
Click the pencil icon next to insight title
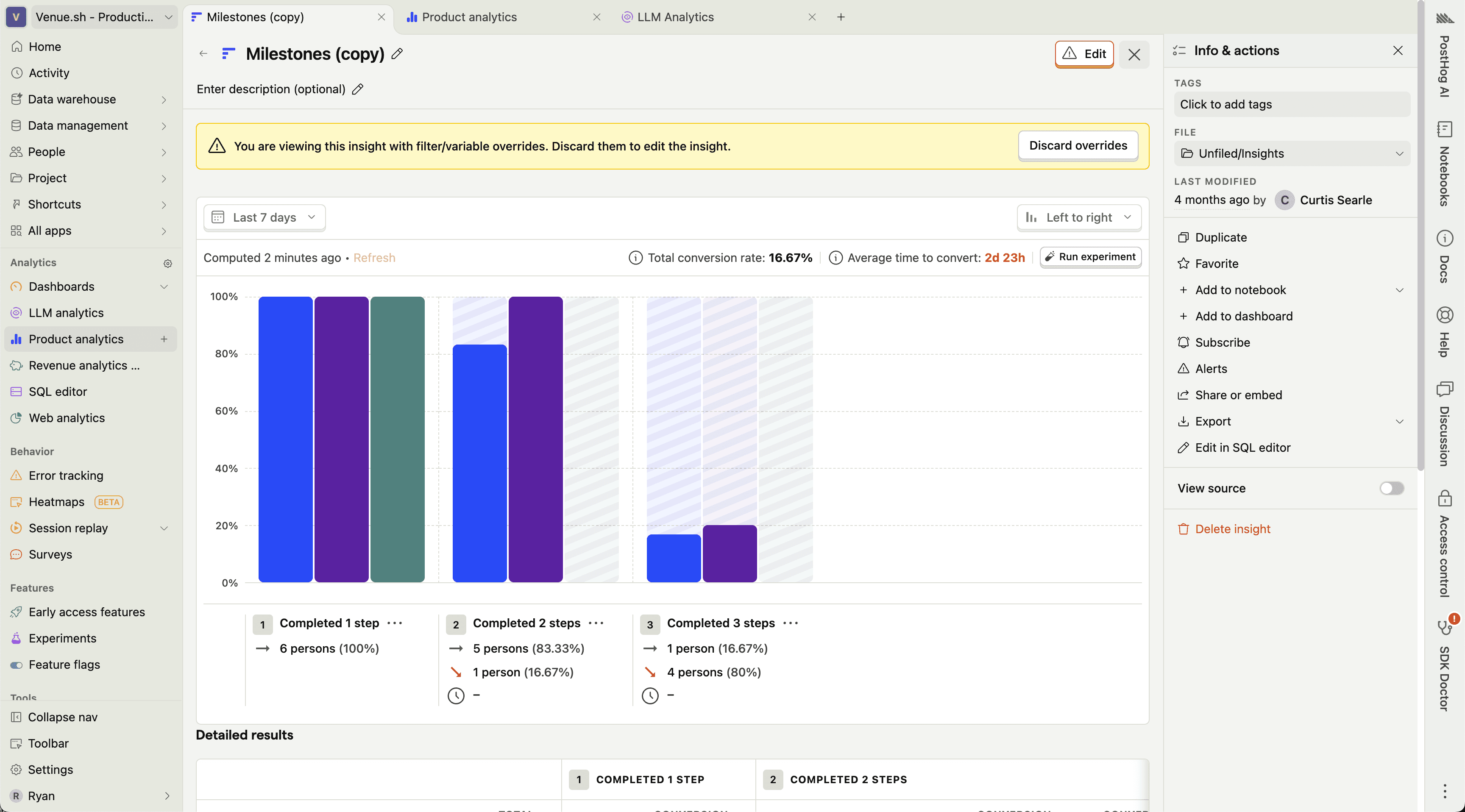(x=397, y=53)
